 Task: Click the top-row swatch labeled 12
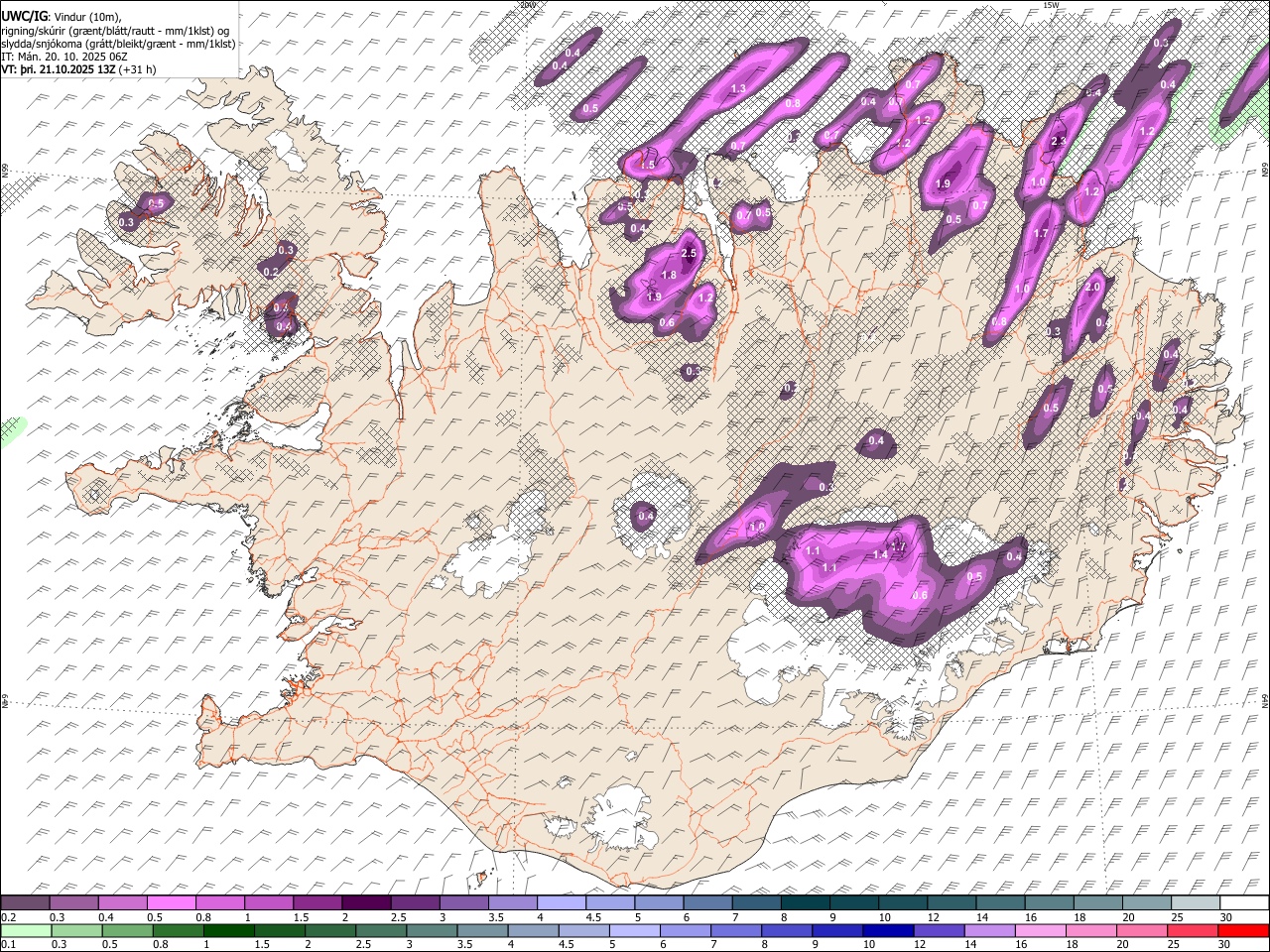(952, 903)
